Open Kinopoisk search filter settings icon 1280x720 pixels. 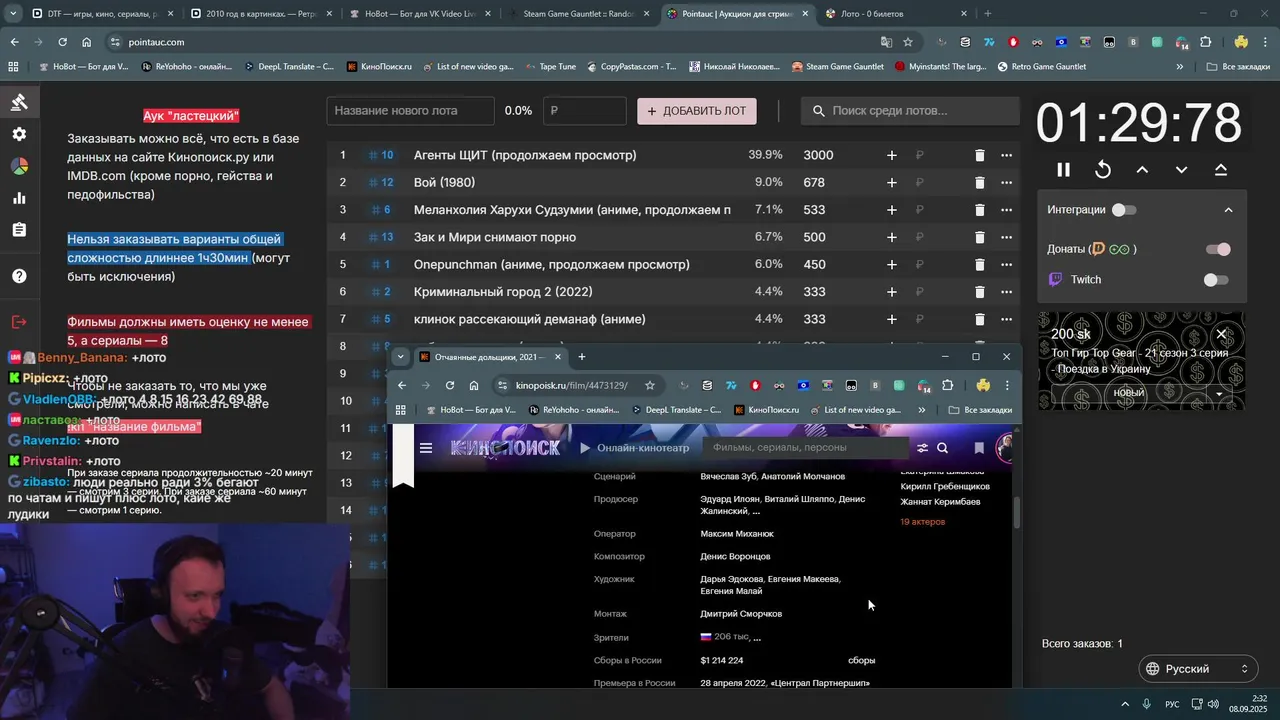pyautogui.click(x=922, y=448)
